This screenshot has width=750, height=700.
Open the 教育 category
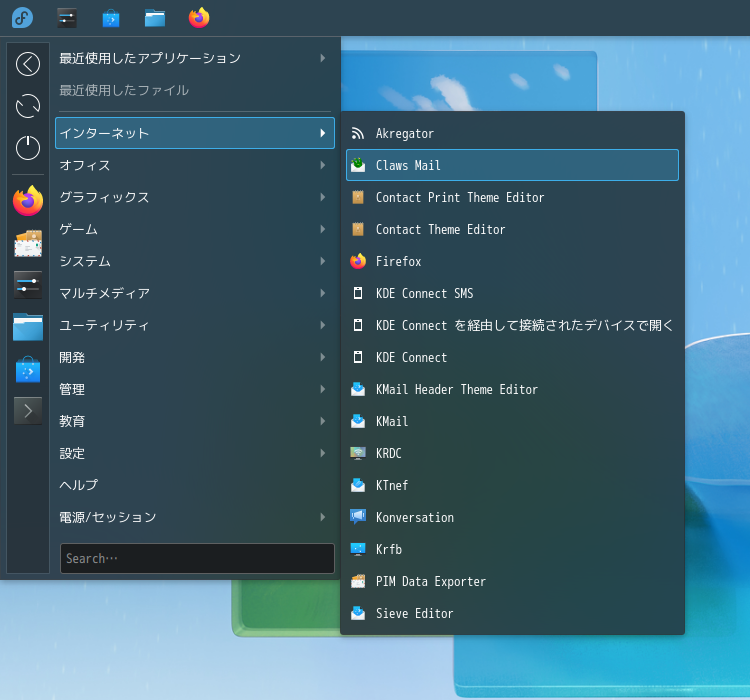[x=195, y=421]
